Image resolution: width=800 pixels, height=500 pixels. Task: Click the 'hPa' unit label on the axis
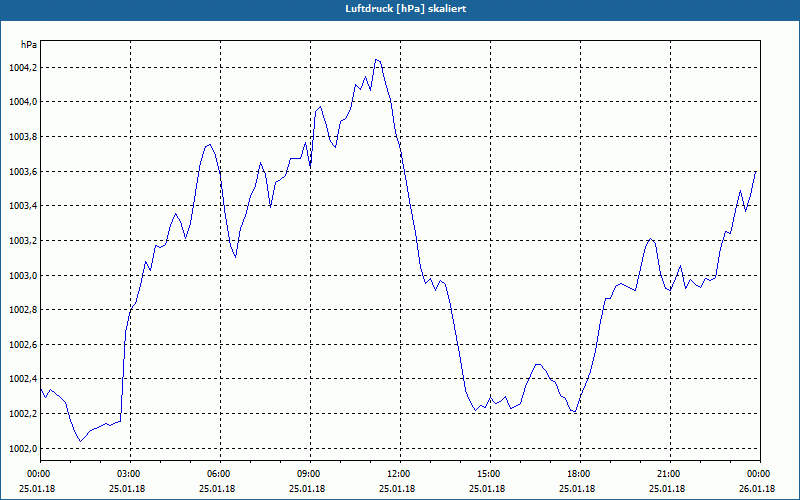coord(29,45)
